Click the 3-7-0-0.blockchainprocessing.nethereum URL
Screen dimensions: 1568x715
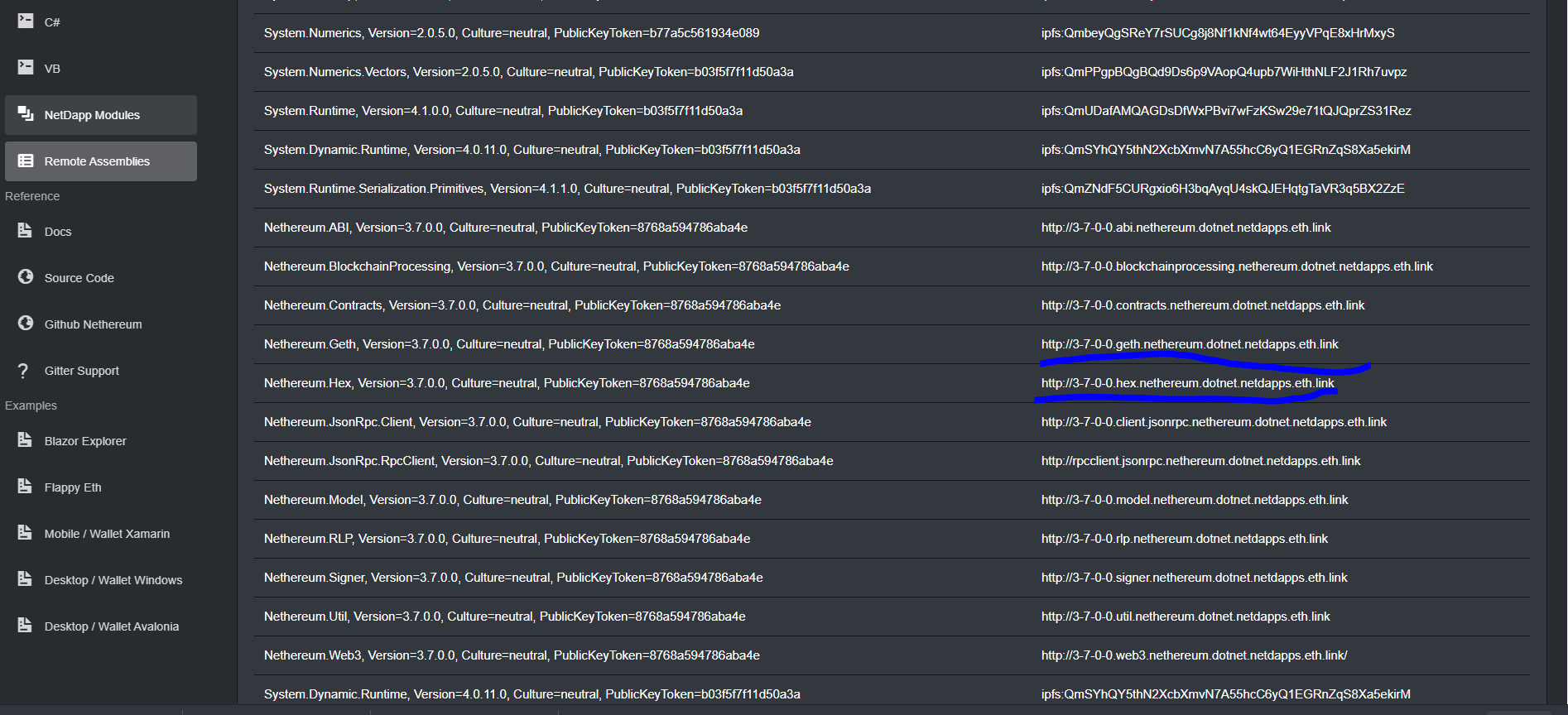pos(1237,266)
